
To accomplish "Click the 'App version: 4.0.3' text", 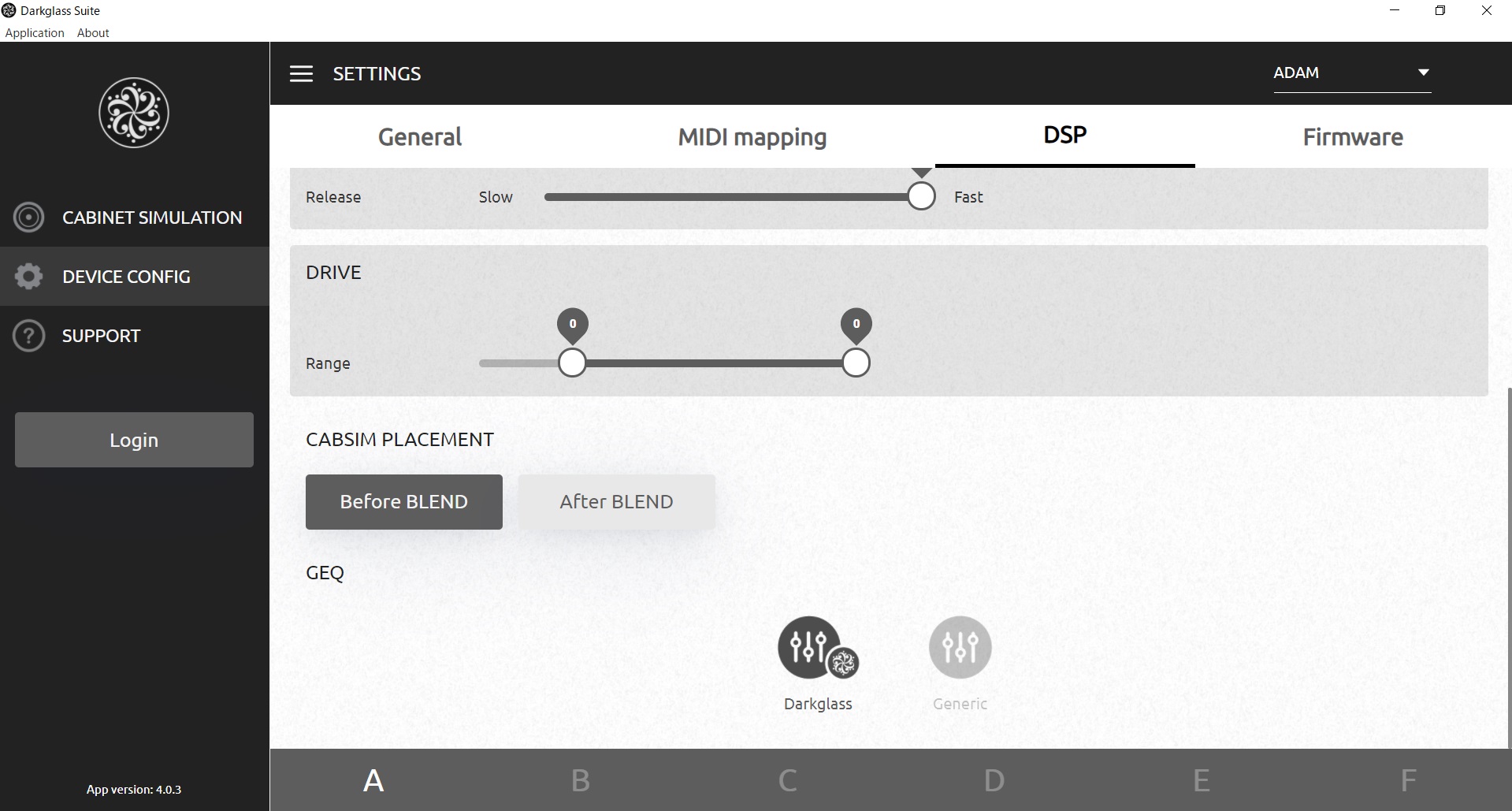I will 134,789.
